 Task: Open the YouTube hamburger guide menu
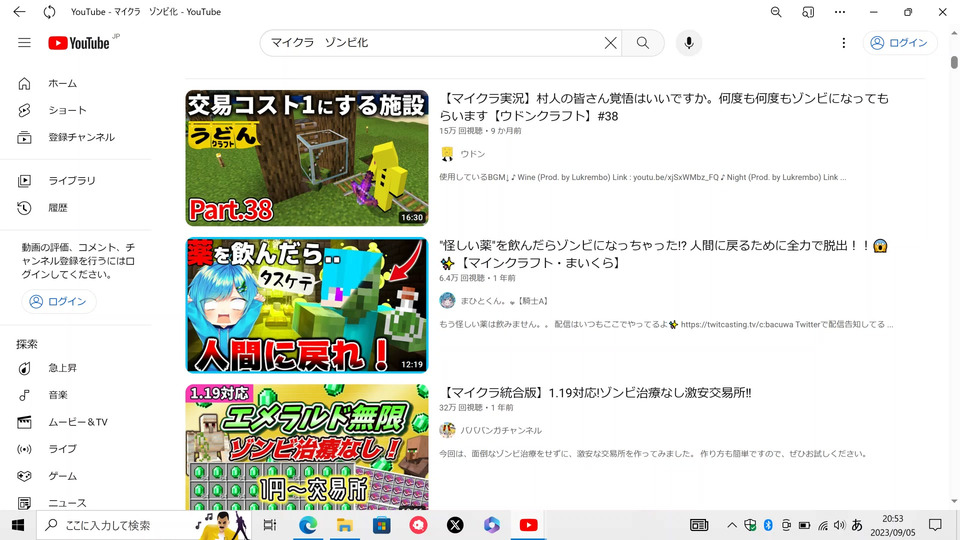click(24, 43)
